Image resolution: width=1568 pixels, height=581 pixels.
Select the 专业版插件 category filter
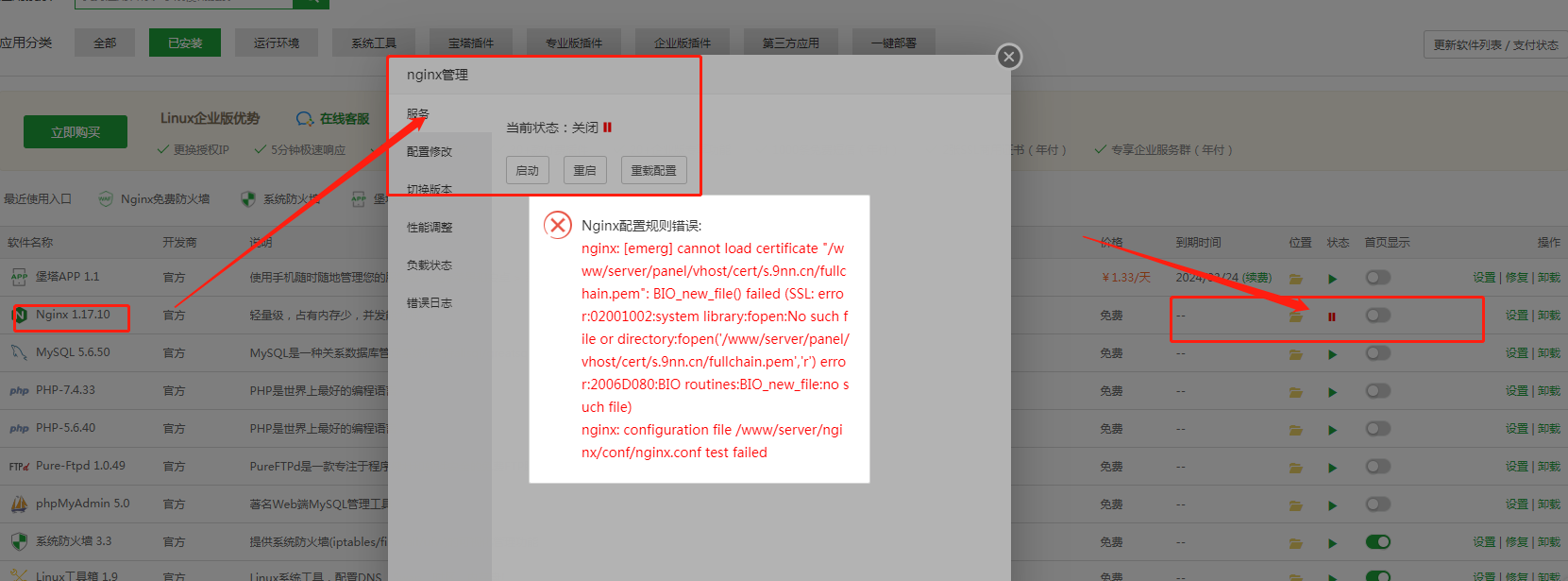pos(574,43)
